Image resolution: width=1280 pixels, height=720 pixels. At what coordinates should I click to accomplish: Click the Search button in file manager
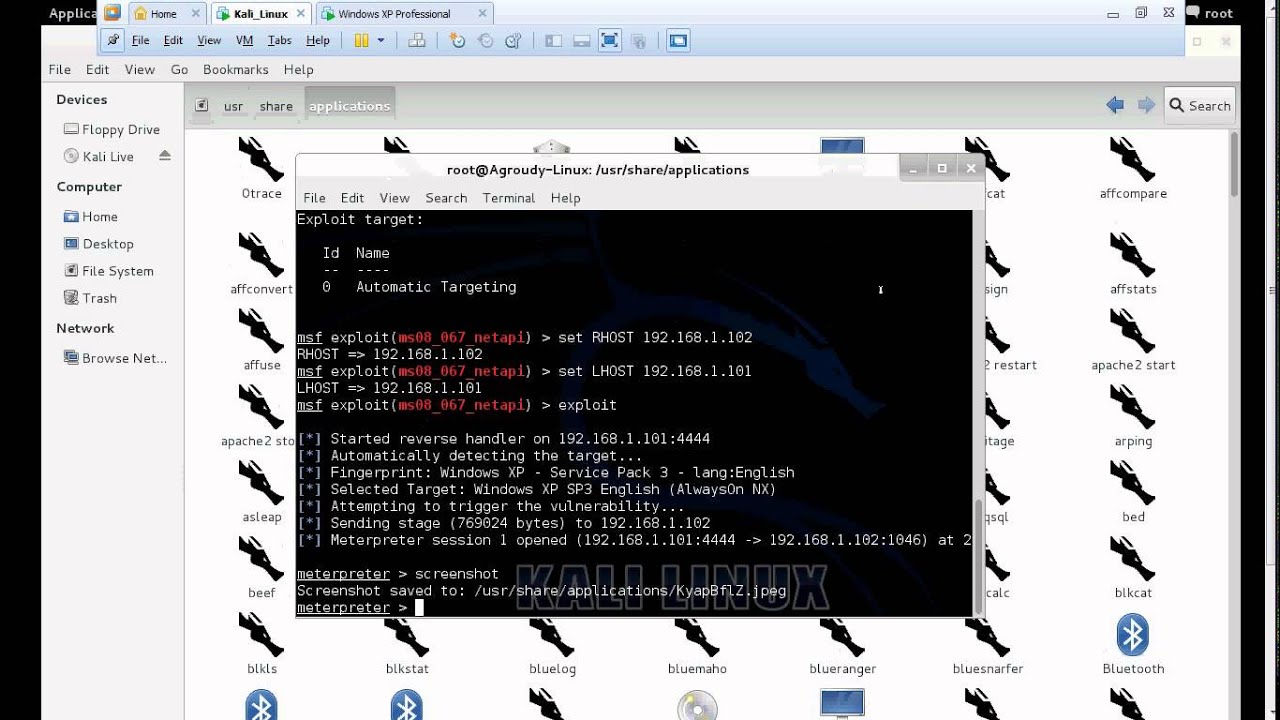[1200, 105]
